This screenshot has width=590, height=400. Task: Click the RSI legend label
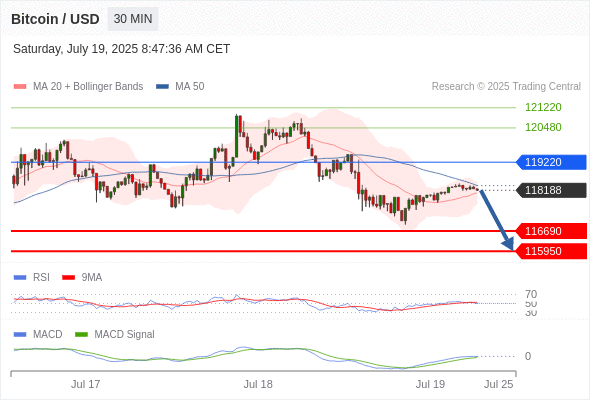[41, 278]
